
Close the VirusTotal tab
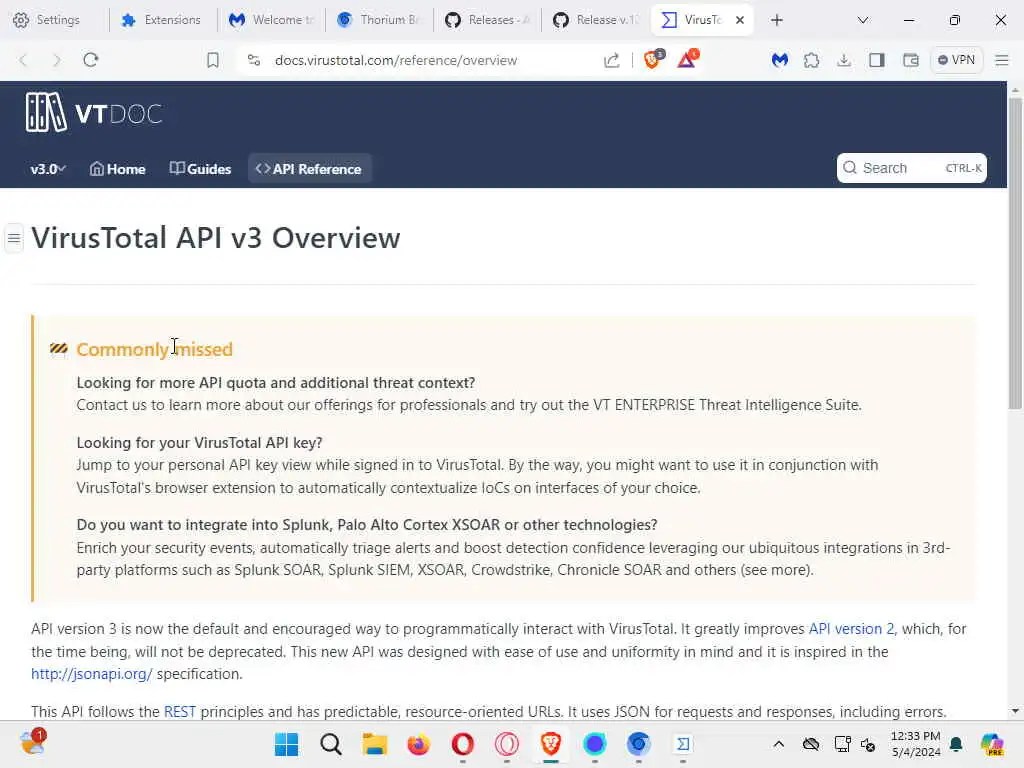pyautogui.click(x=740, y=20)
